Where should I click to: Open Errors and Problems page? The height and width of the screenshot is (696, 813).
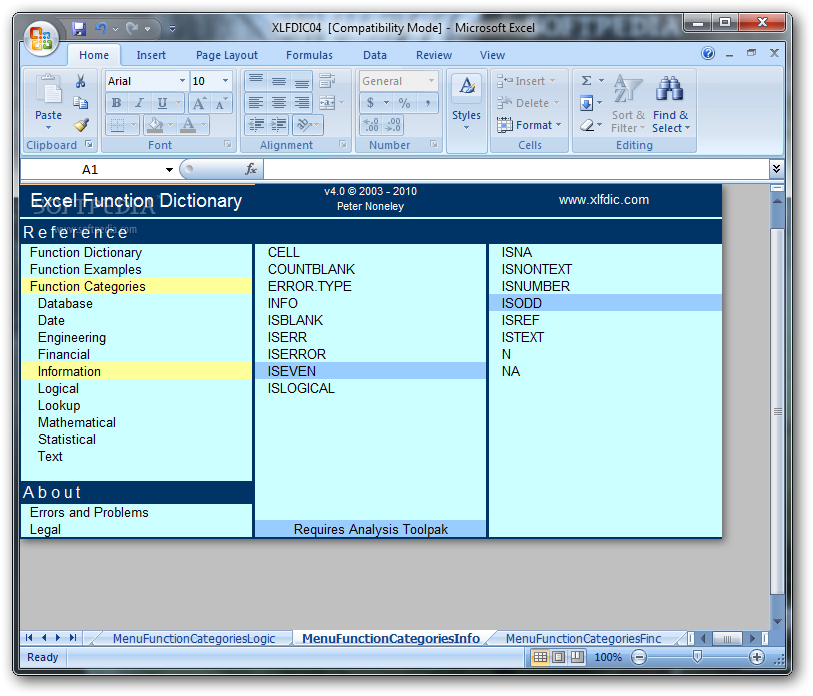(x=89, y=512)
